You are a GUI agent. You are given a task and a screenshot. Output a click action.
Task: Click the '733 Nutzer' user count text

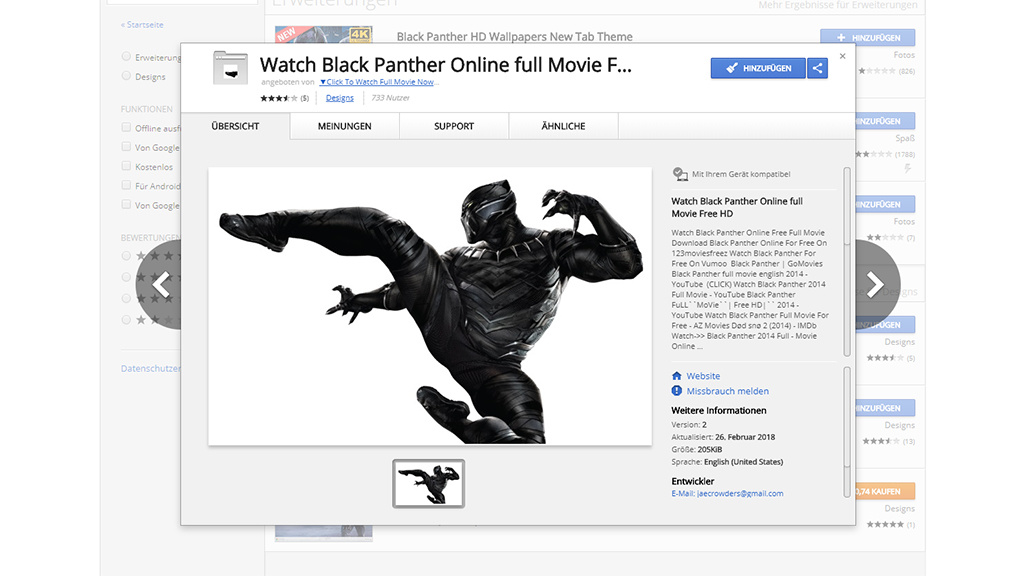click(x=391, y=98)
